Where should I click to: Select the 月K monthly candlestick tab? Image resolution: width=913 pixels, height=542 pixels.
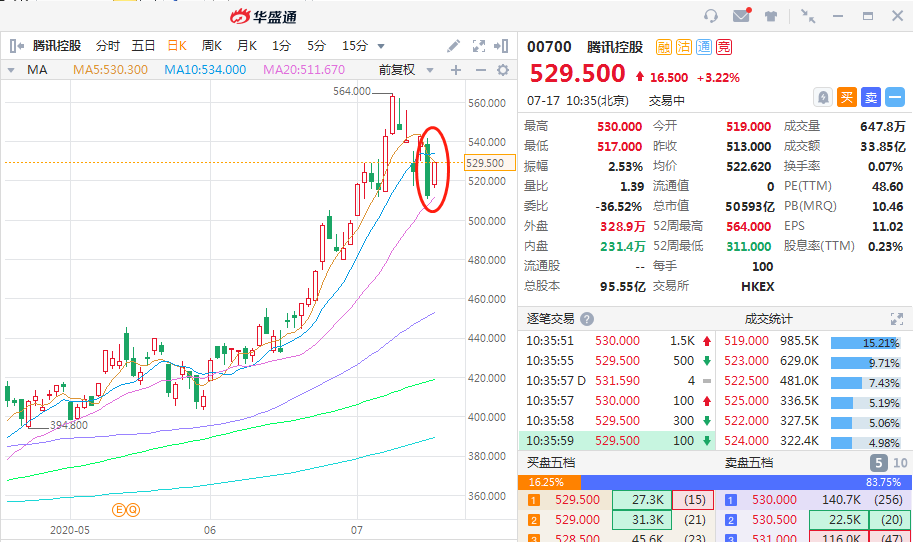coord(247,45)
